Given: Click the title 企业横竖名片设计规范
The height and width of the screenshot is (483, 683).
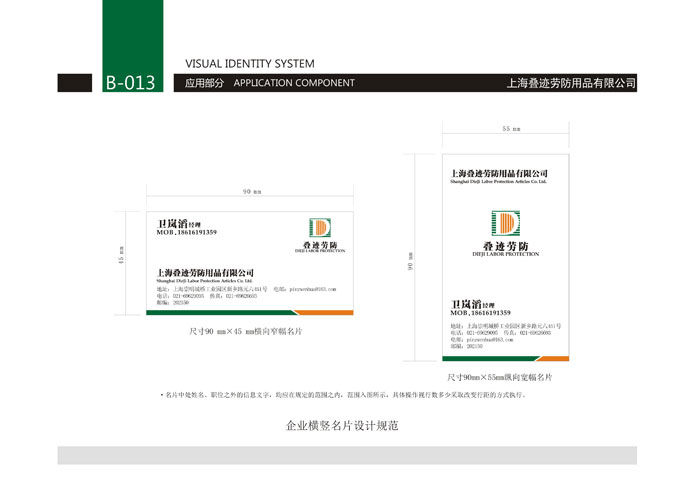Looking at the screenshot, I should tap(343, 425).
